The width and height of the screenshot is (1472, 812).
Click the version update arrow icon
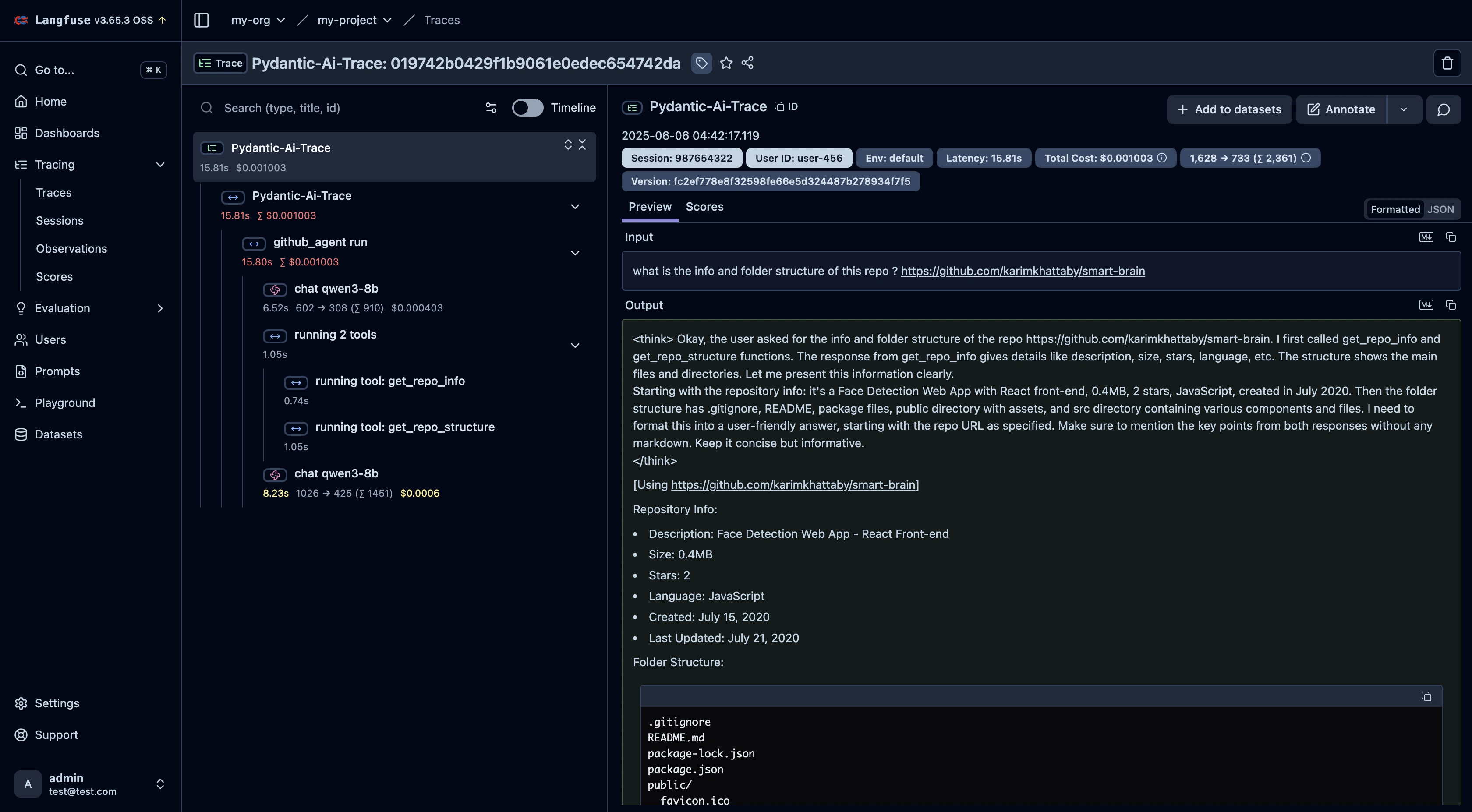coord(162,20)
